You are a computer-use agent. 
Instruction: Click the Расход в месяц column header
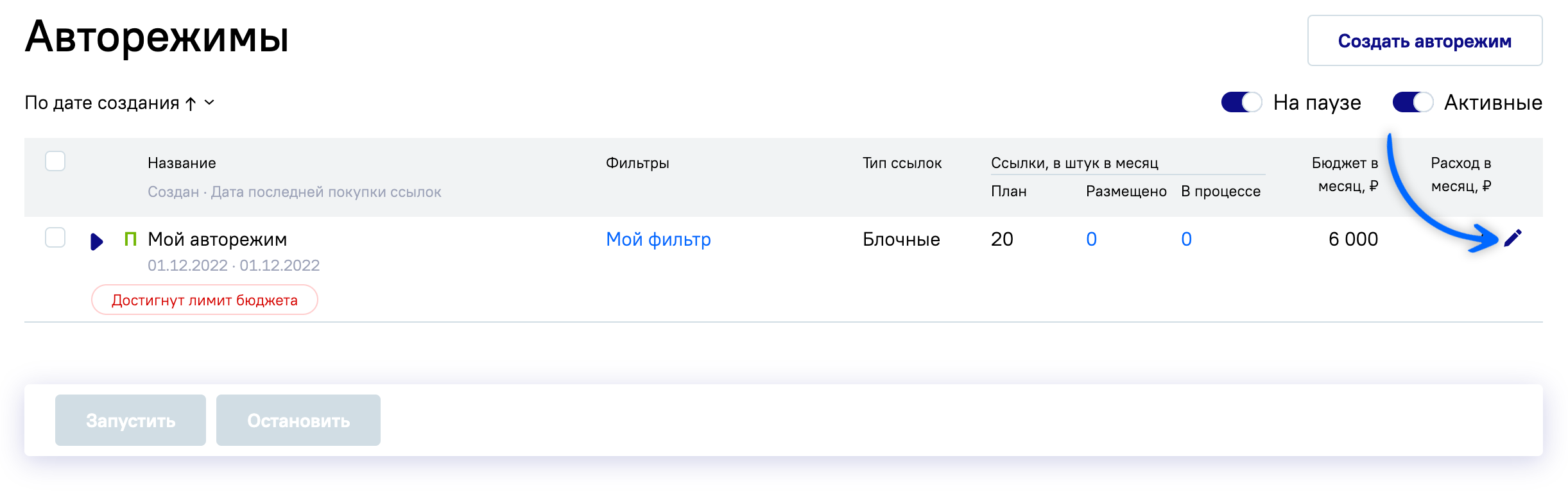tap(1461, 174)
